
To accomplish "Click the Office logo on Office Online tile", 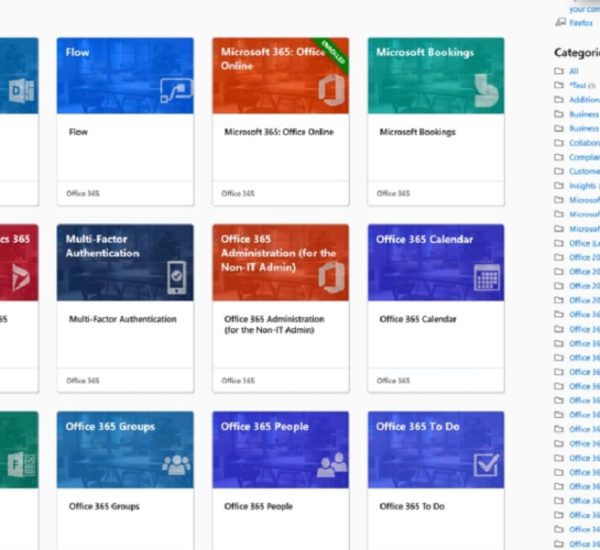I will (331, 89).
